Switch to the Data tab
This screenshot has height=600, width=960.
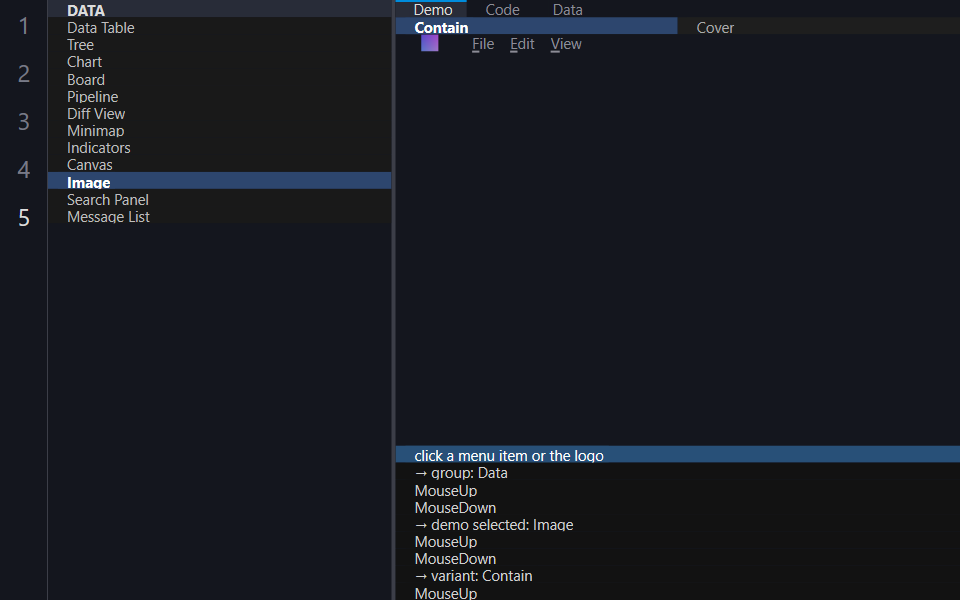click(x=568, y=10)
